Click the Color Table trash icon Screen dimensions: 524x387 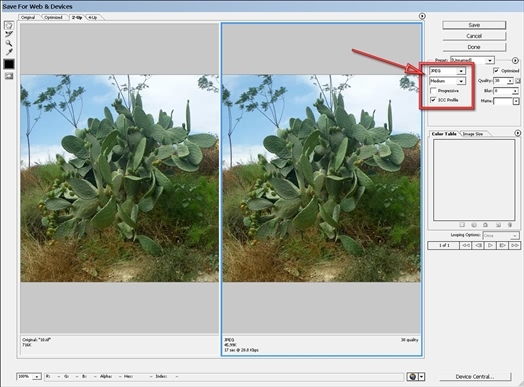(510, 225)
